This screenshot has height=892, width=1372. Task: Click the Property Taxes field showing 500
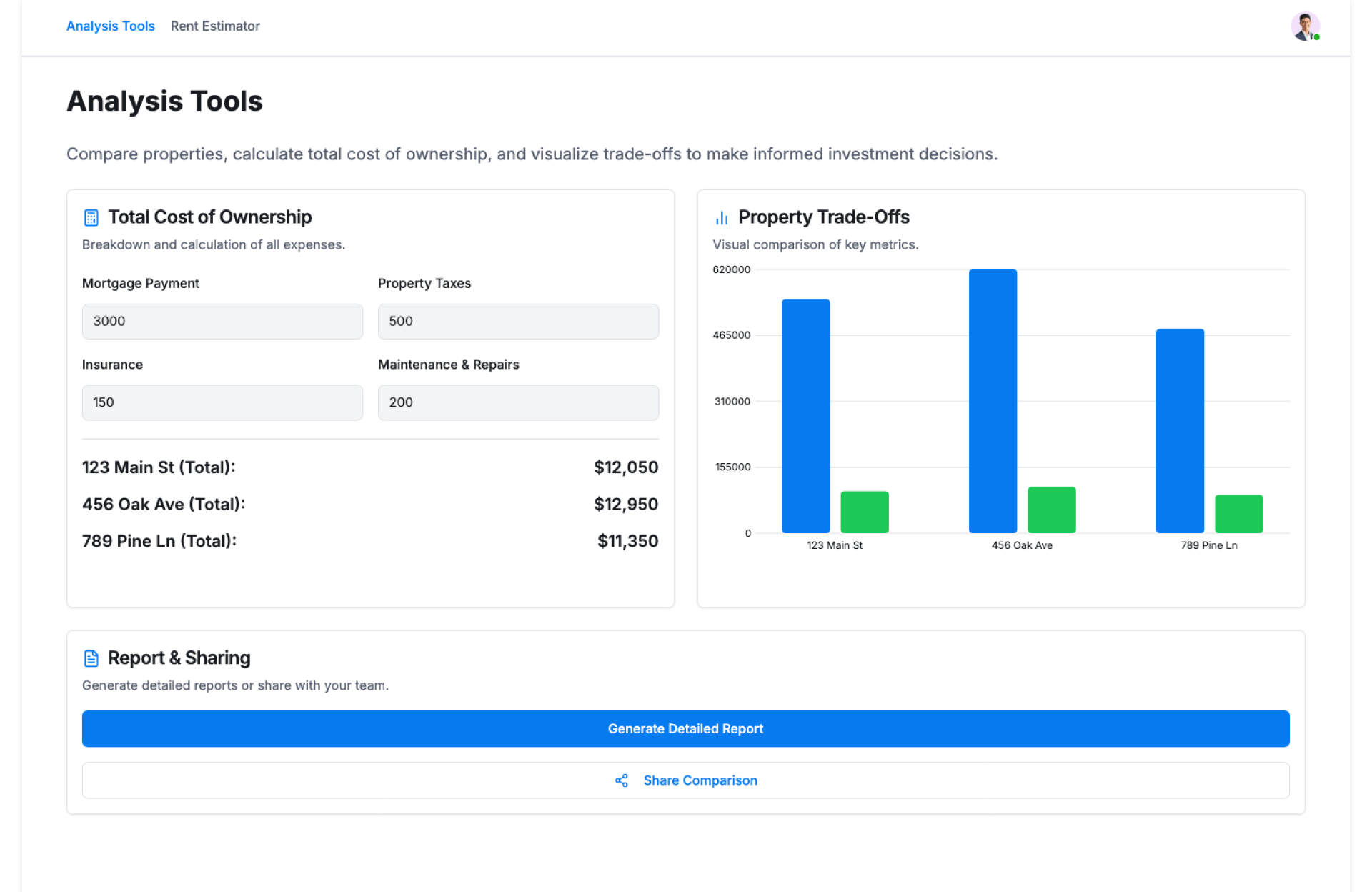click(518, 322)
